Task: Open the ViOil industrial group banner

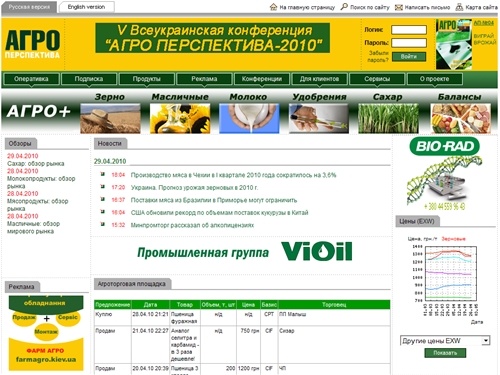Action: tap(245, 252)
